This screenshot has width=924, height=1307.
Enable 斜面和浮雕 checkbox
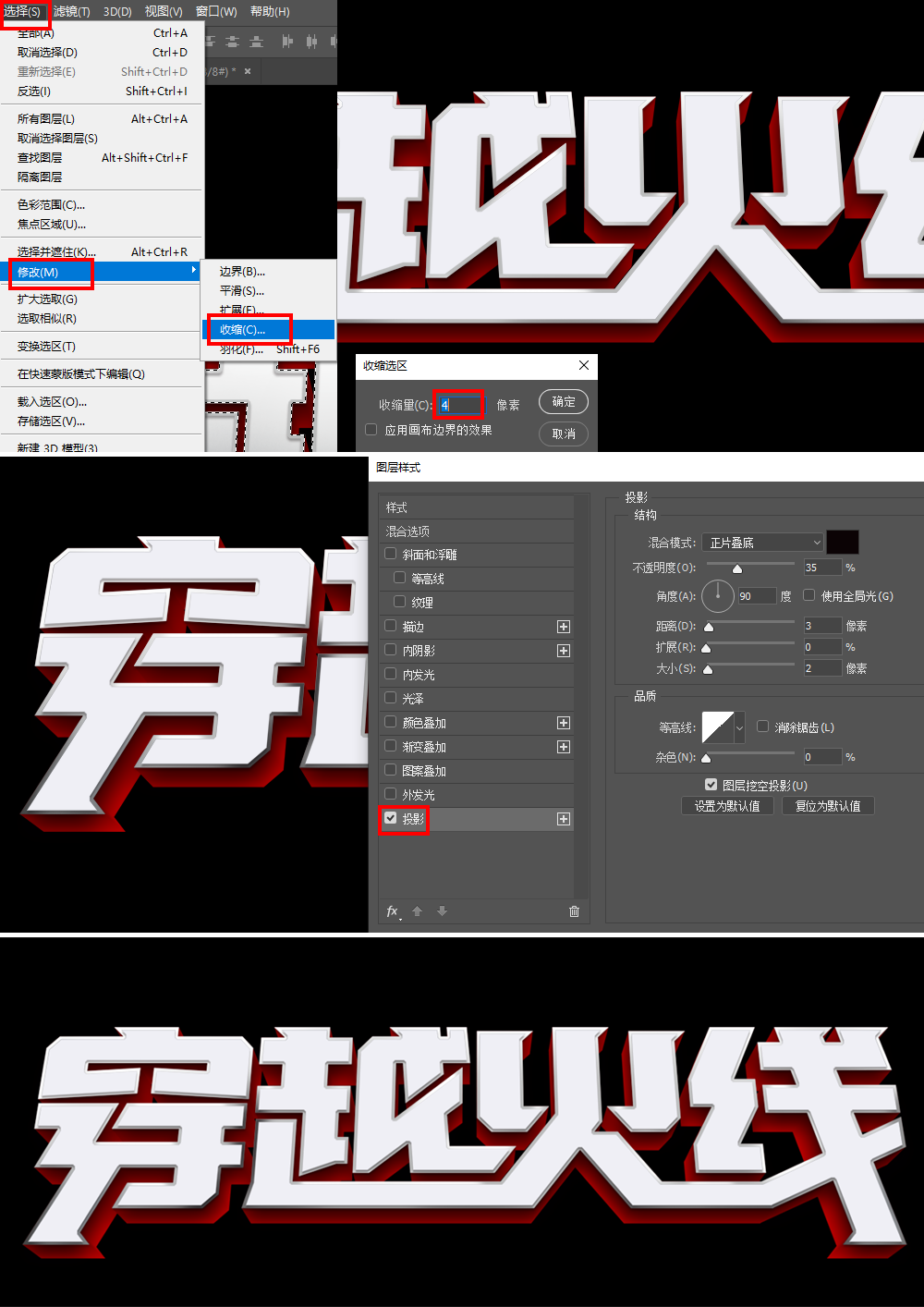391,554
